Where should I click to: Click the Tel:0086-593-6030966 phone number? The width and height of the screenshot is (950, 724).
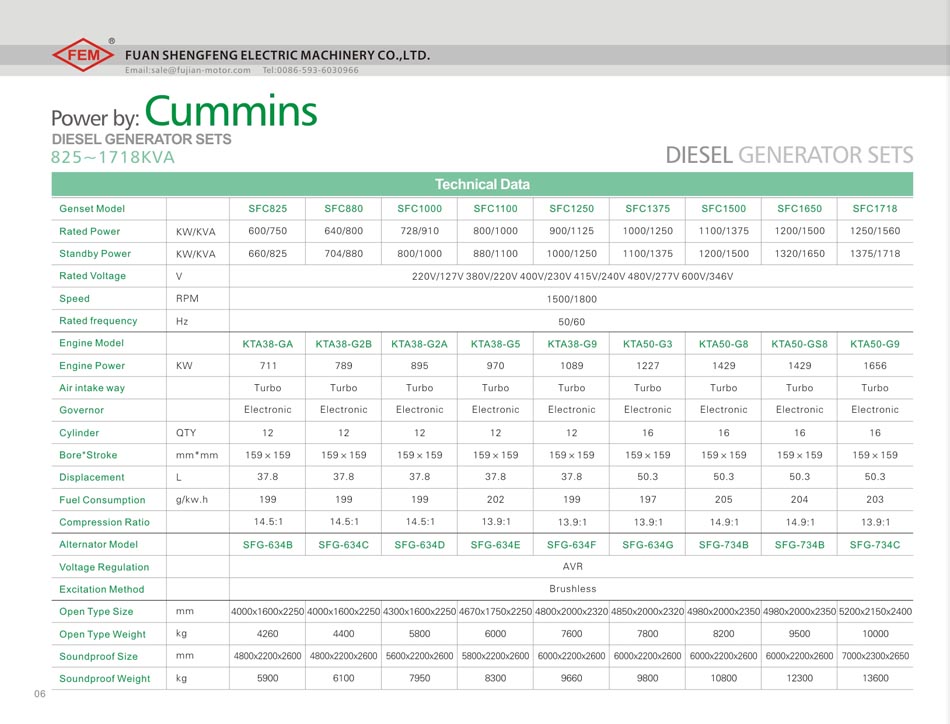click(310, 70)
